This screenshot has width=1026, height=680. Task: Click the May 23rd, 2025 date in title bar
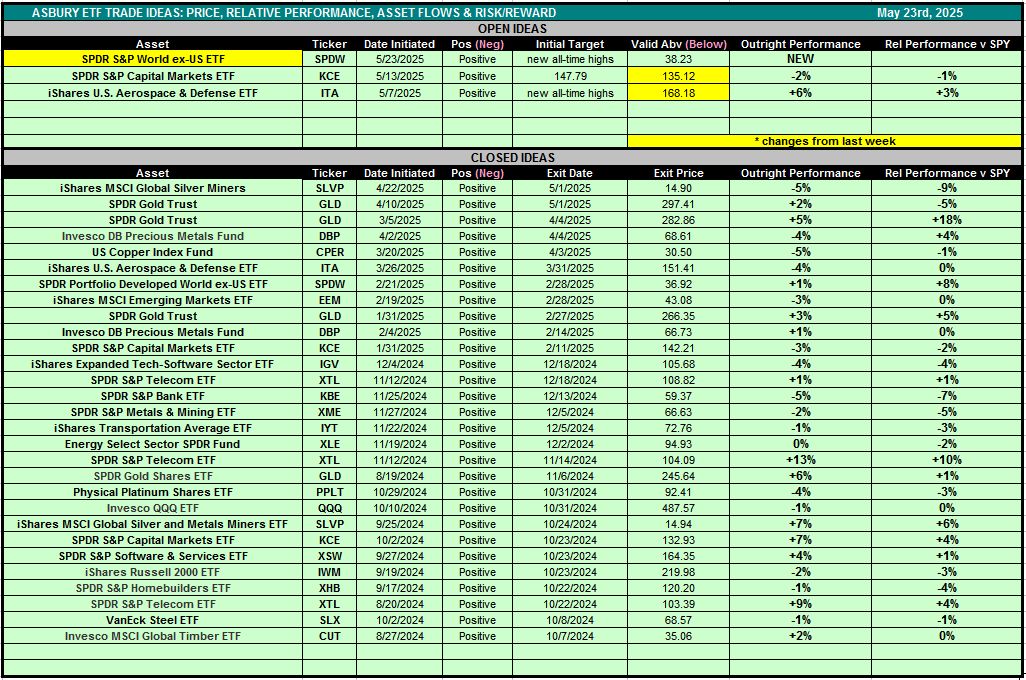click(x=918, y=13)
